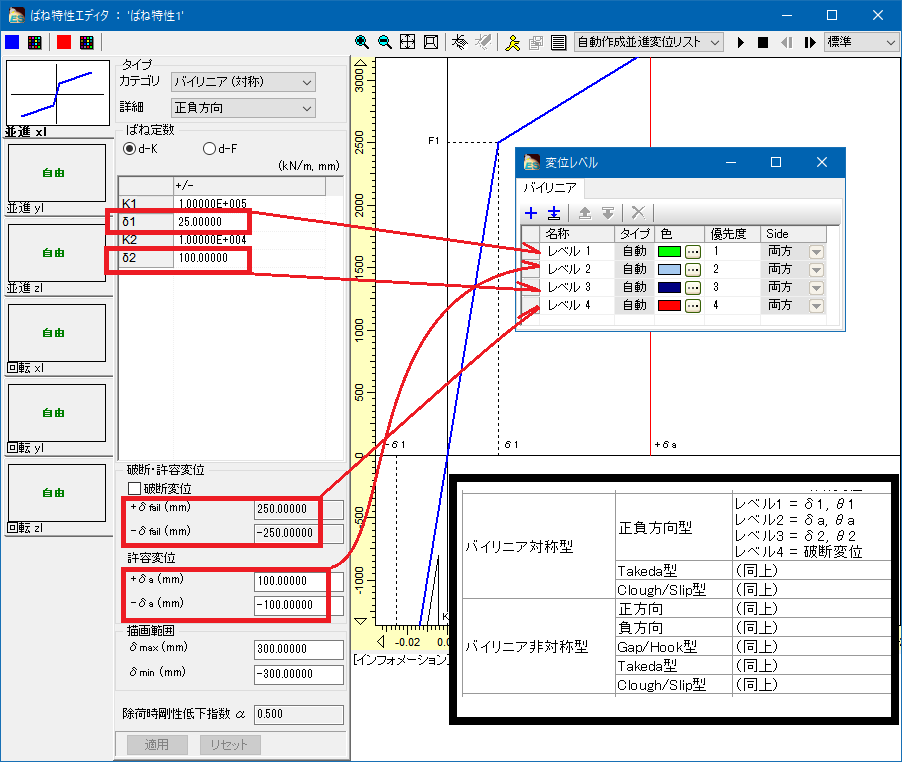Viewport: 902px width, 762px height.
Task: Select the d-K radio button
Action: [130, 149]
